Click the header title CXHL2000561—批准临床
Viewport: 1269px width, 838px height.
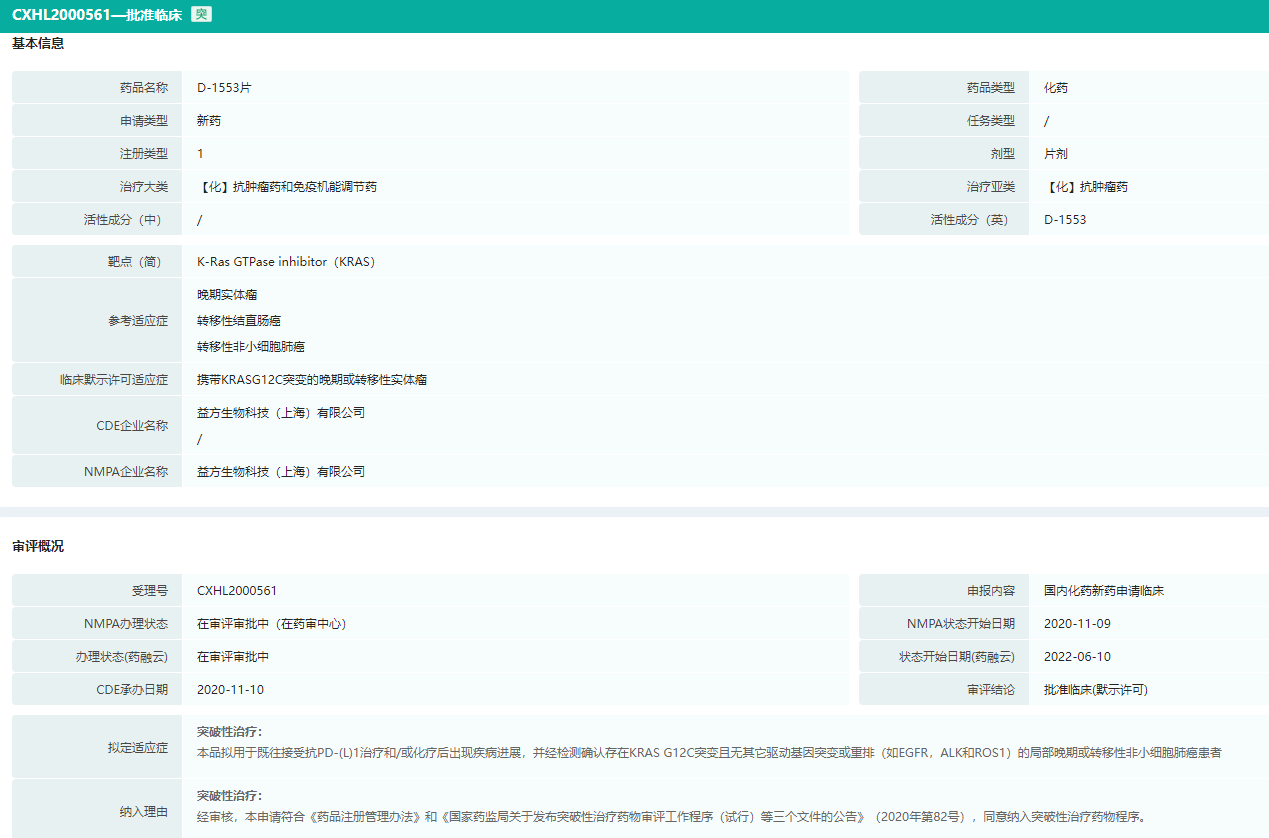click(x=97, y=15)
